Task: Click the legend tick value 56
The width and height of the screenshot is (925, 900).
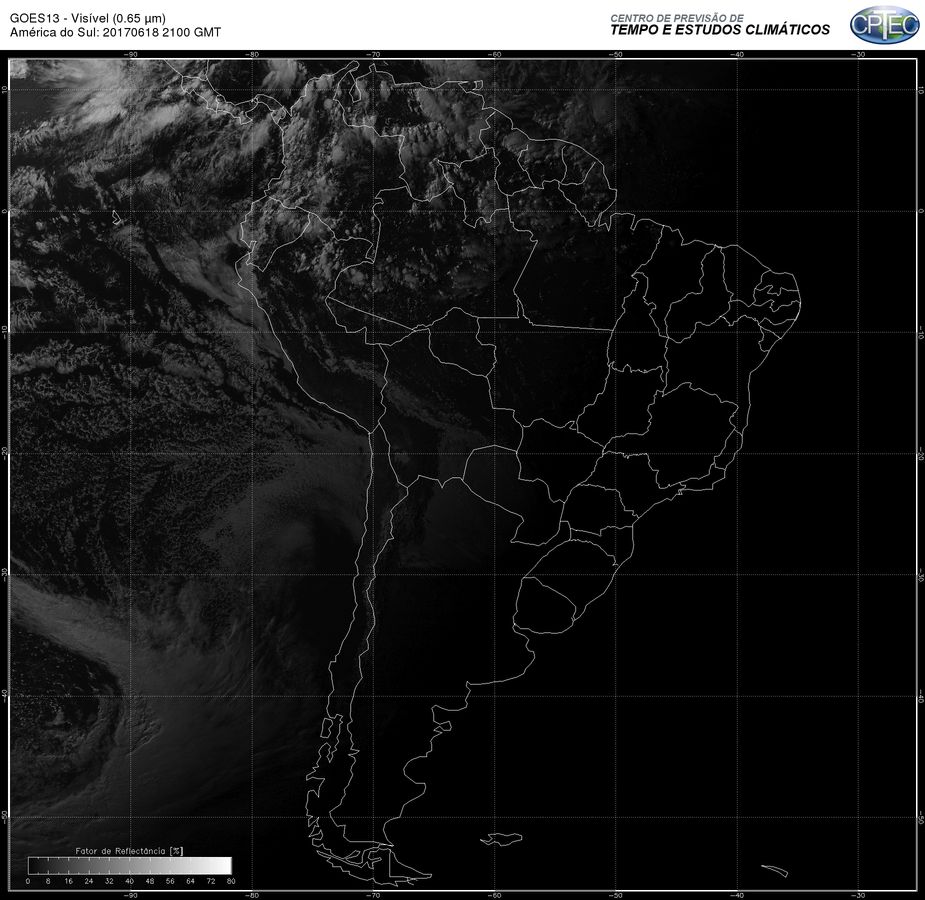Action: tap(170, 881)
